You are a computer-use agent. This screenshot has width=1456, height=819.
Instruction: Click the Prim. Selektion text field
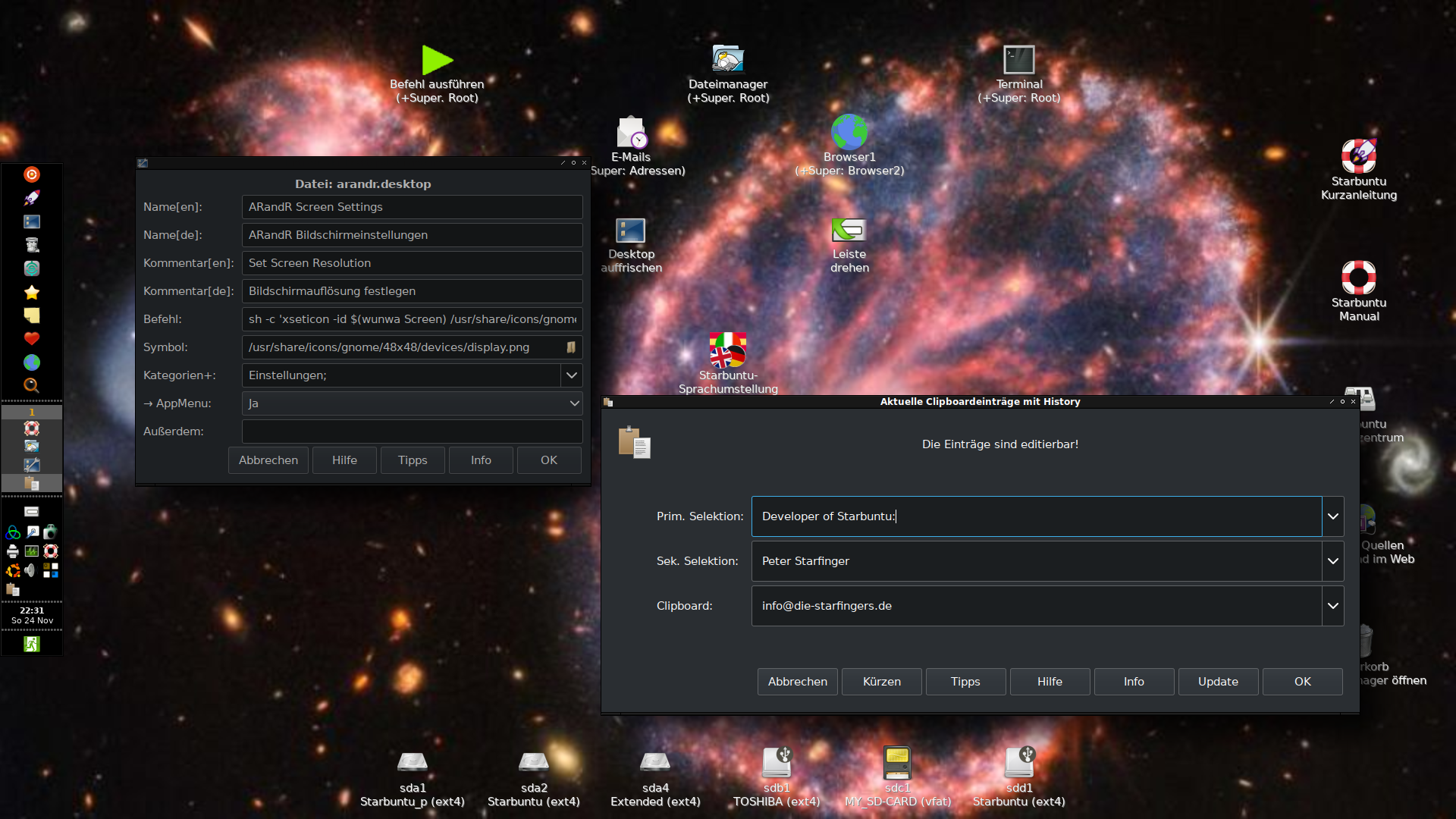(1037, 516)
